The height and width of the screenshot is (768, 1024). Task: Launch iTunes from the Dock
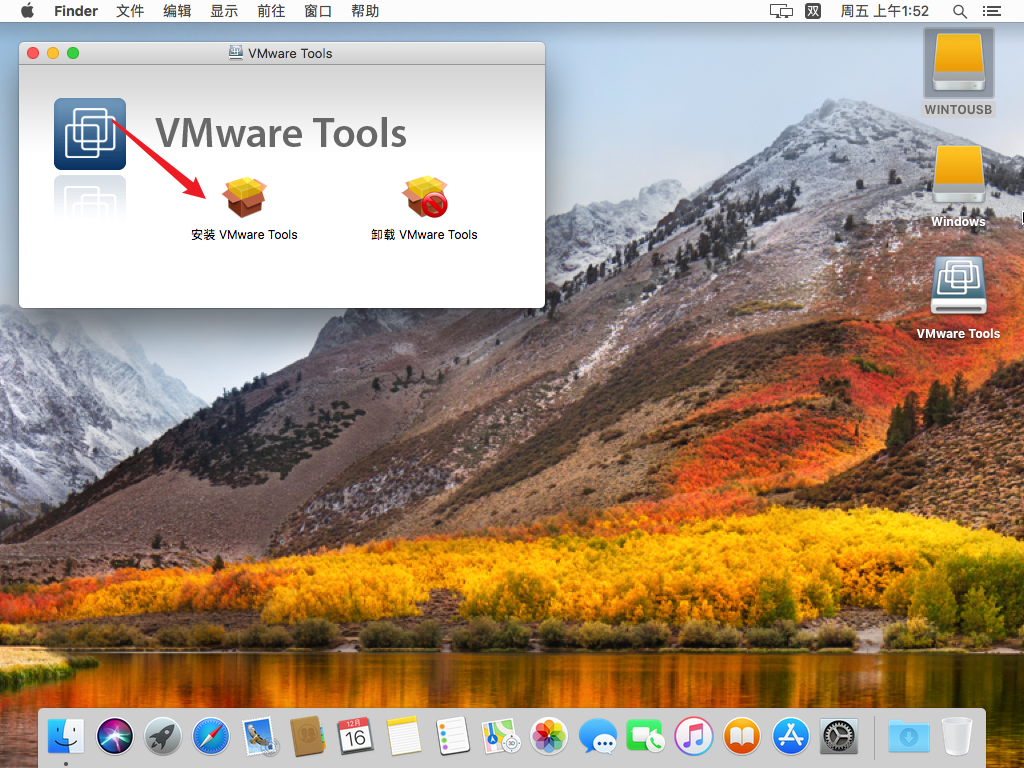pos(693,735)
